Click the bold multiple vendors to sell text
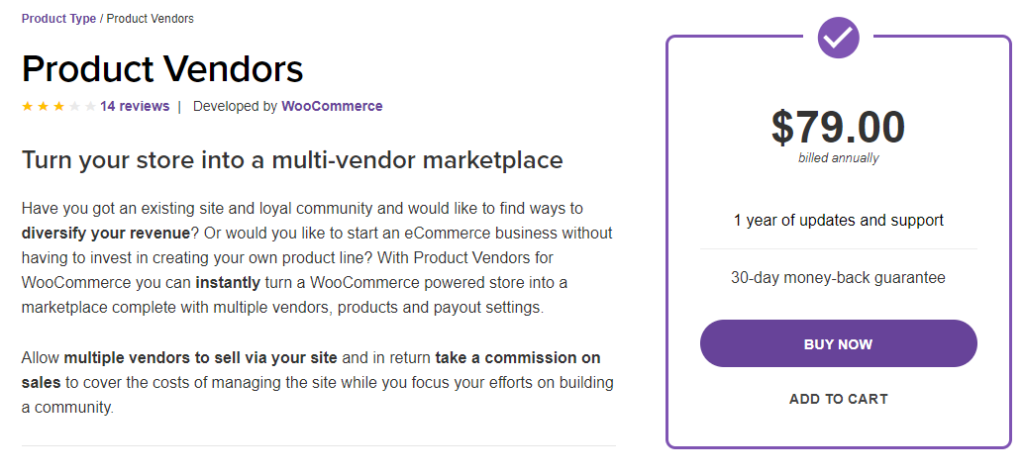Screen dimensions: 1024x475 [x=200, y=358]
